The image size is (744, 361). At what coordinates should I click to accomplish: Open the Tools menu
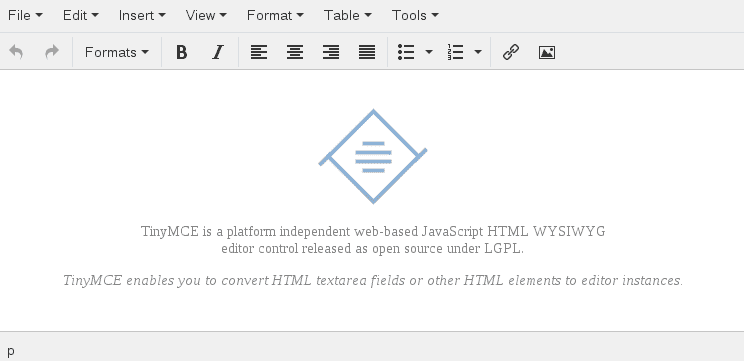(415, 16)
